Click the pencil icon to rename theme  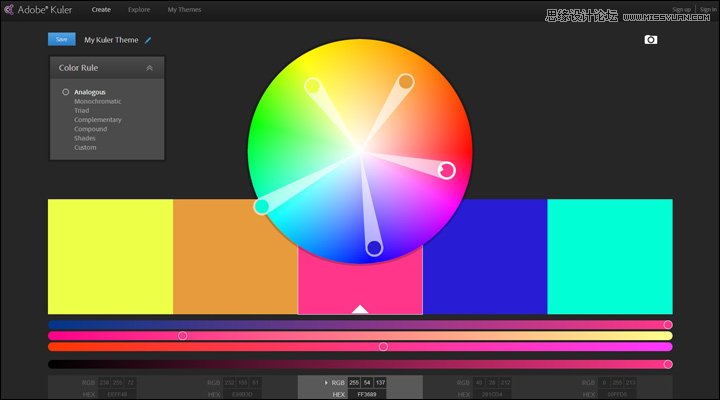click(x=148, y=40)
